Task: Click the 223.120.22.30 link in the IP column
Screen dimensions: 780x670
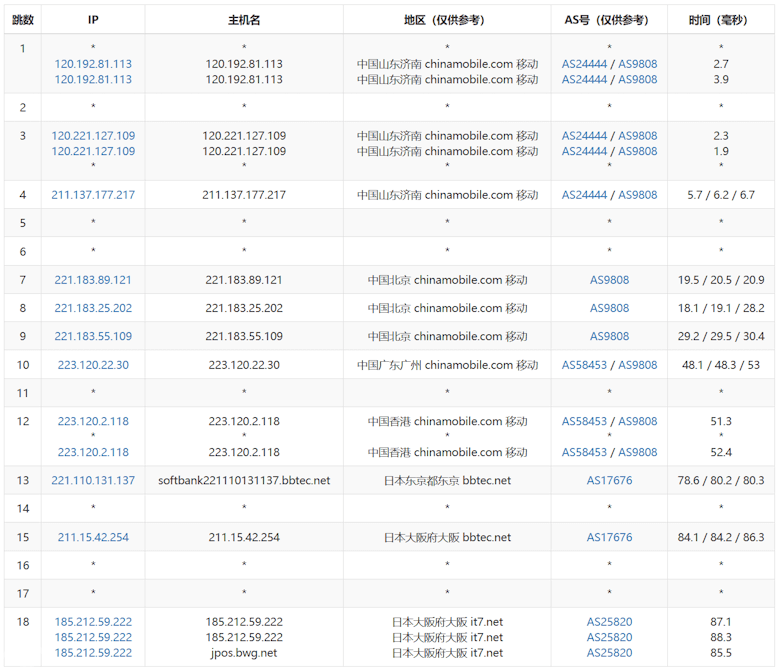Action: point(93,365)
